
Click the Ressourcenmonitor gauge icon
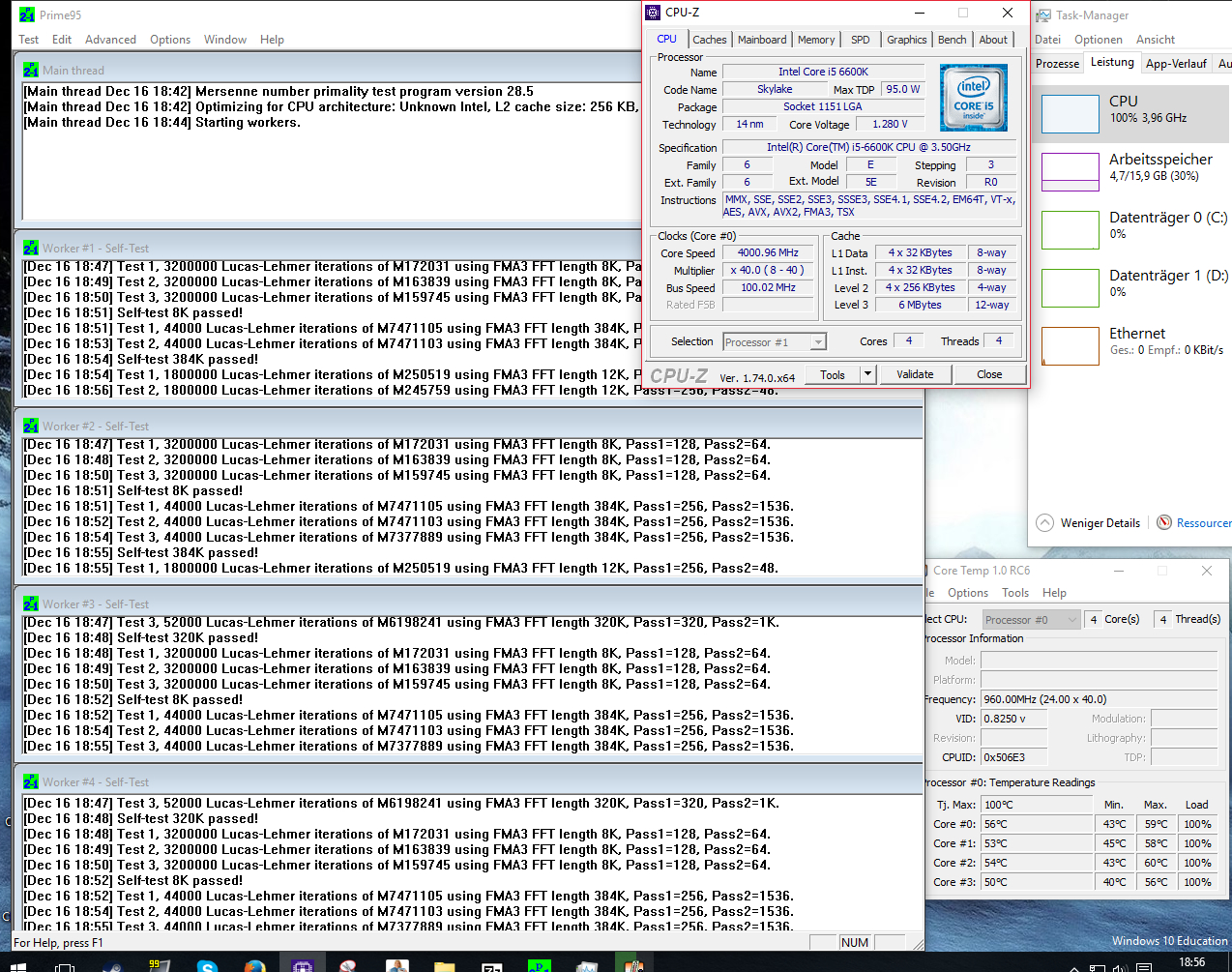tap(1164, 522)
